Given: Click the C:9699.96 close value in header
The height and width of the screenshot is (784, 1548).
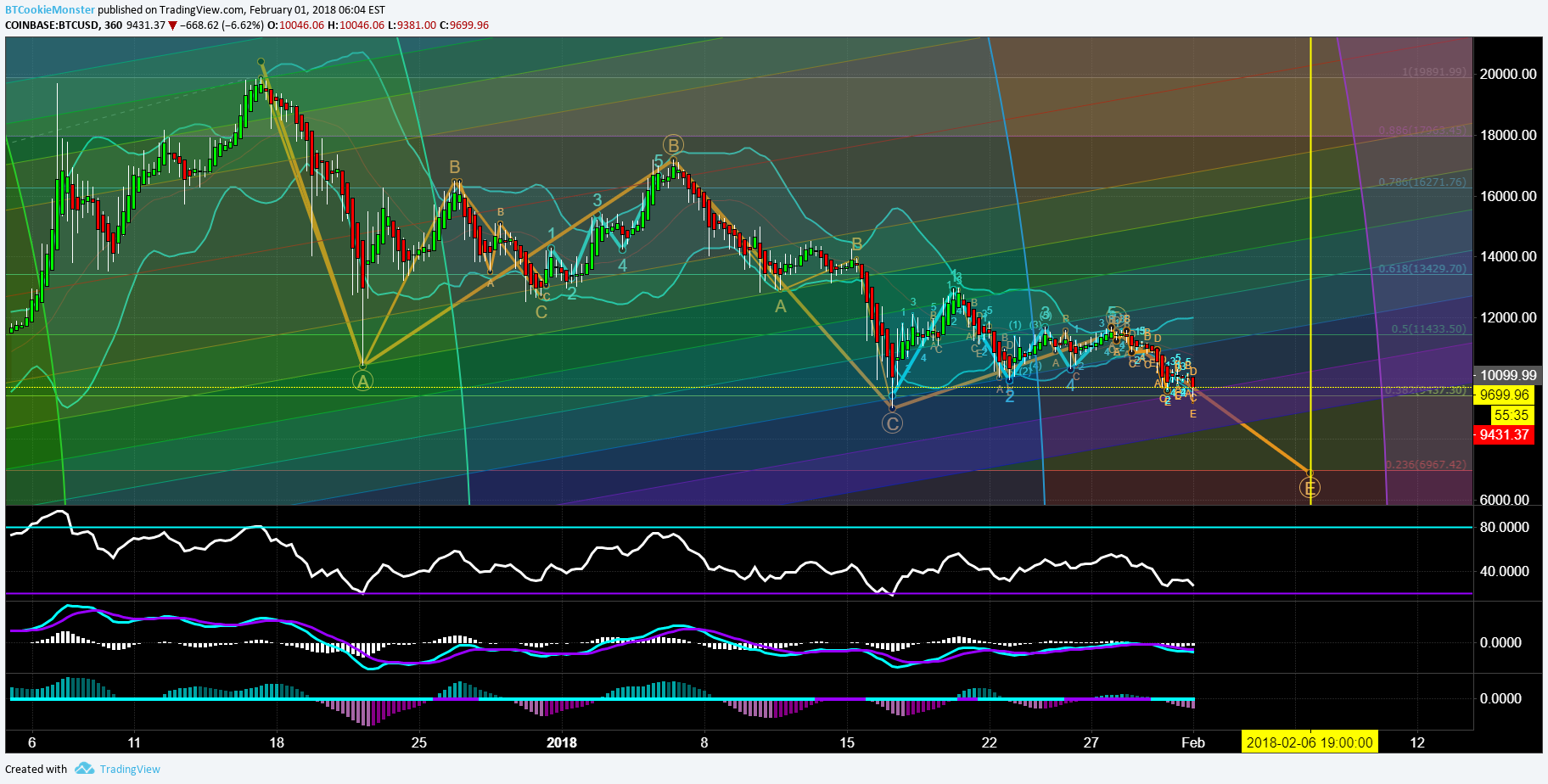Looking at the screenshot, I should pos(464,25).
